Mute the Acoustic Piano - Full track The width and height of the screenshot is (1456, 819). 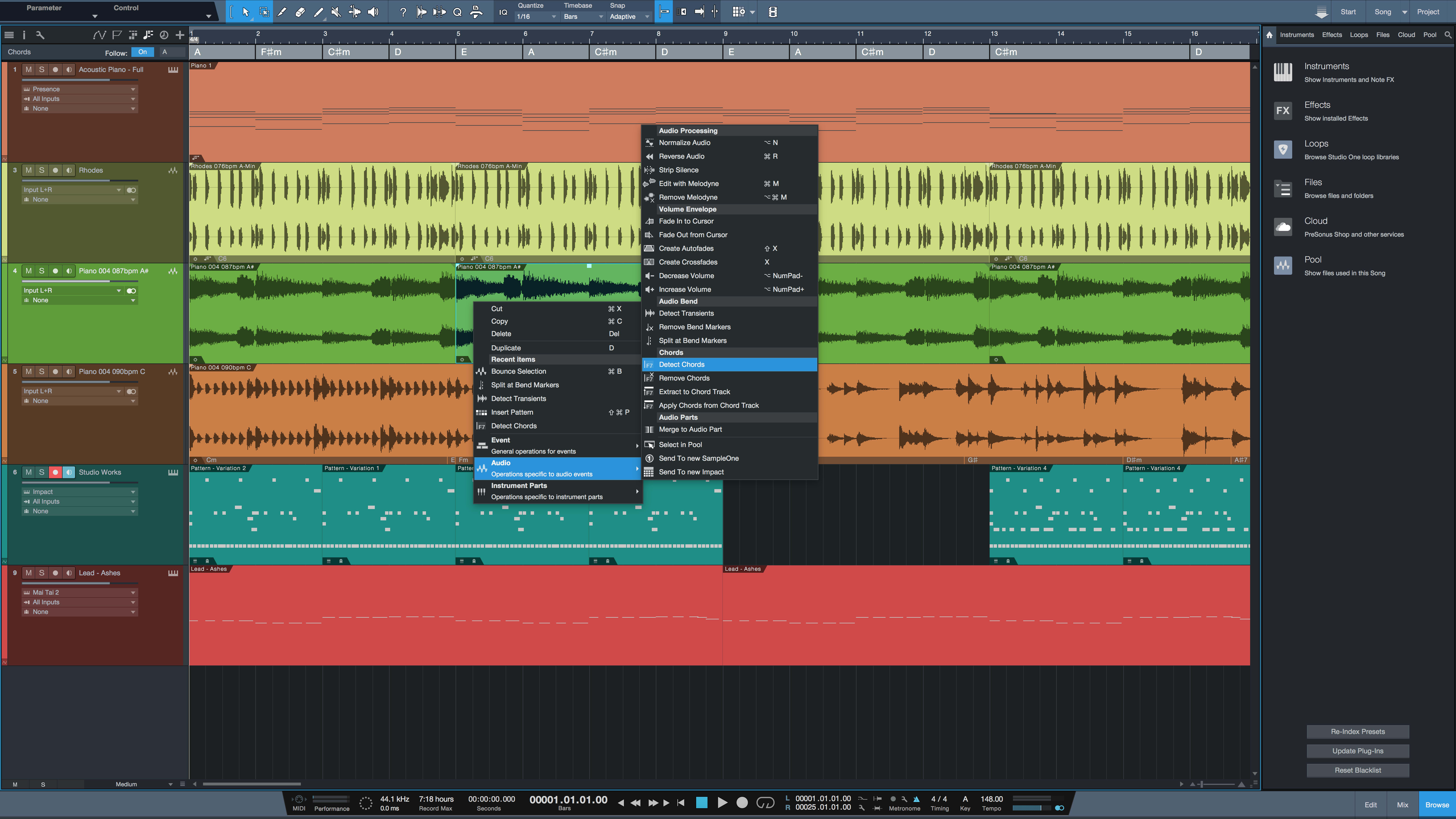point(28,69)
